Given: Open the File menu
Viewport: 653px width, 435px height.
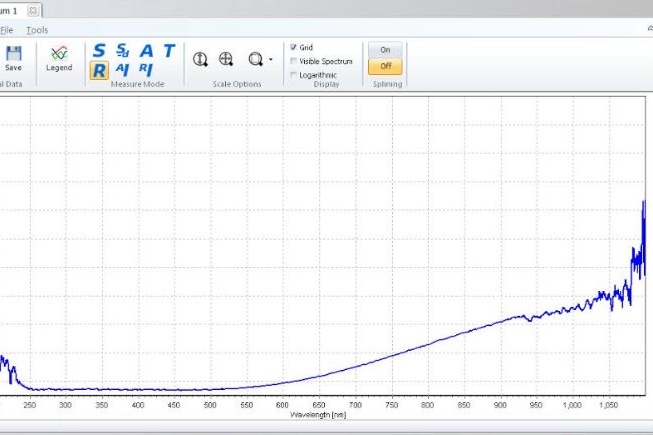Looking at the screenshot, I should point(7,30).
